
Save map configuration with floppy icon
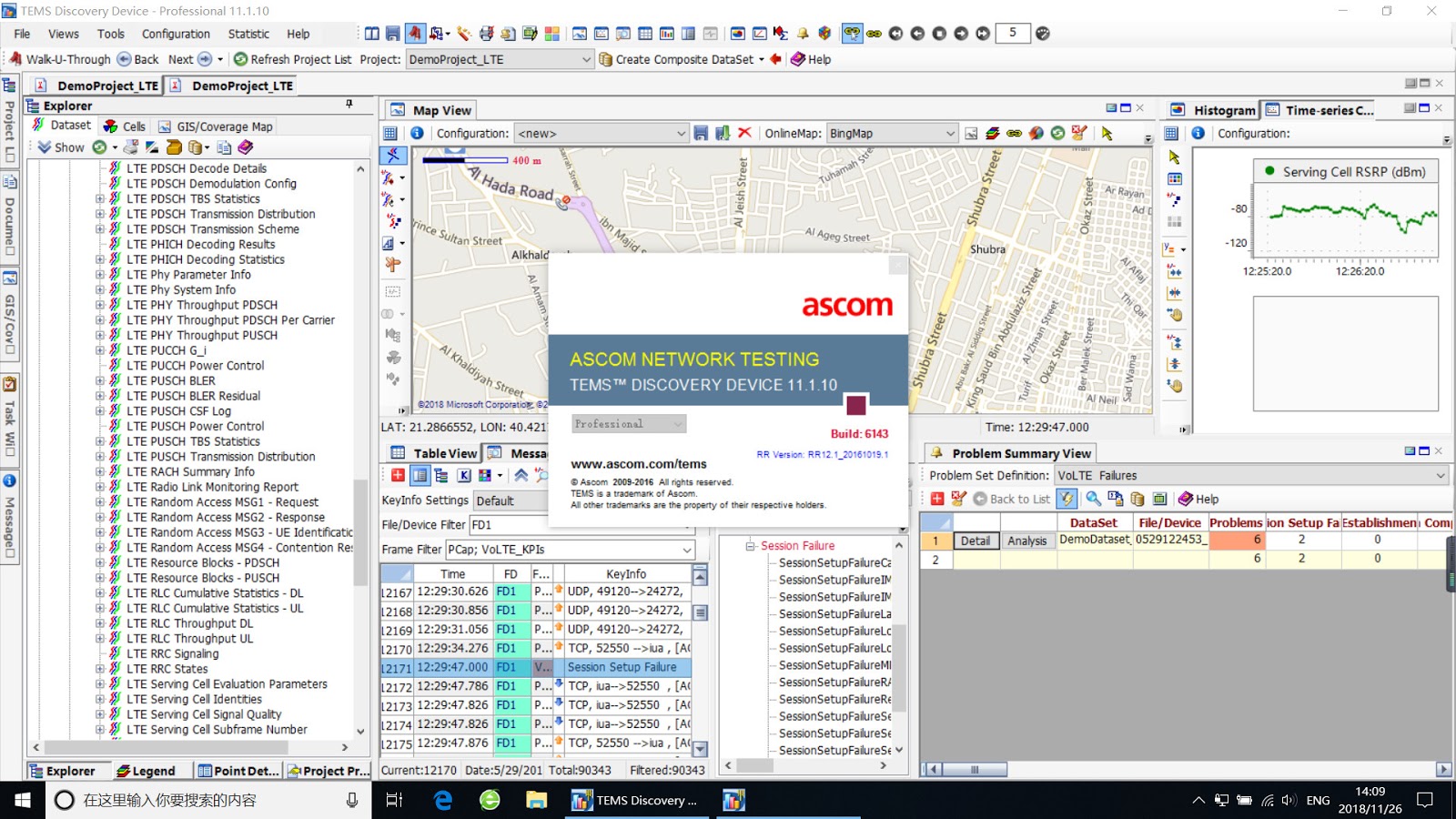(x=701, y=133)
